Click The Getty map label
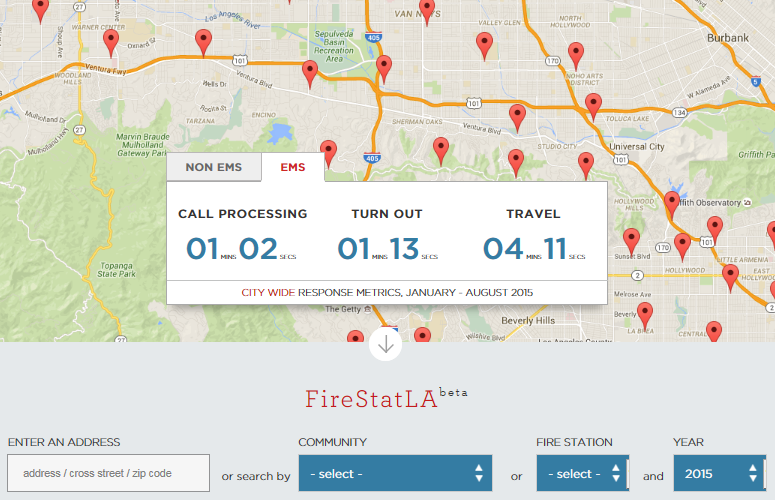The image size is (775, 500). pos(343,309)
